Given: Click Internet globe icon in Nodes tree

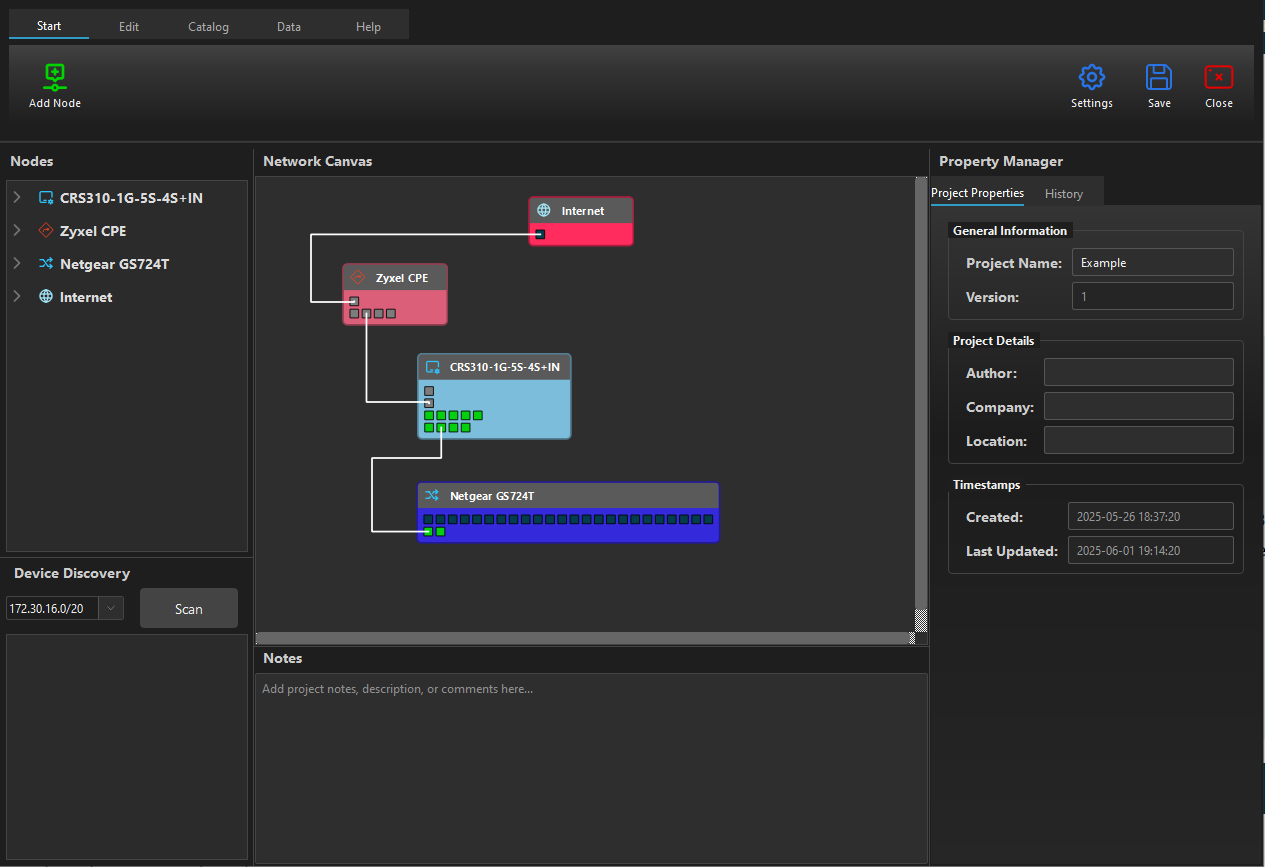Looking at the screenshot, I should point(45,297).
